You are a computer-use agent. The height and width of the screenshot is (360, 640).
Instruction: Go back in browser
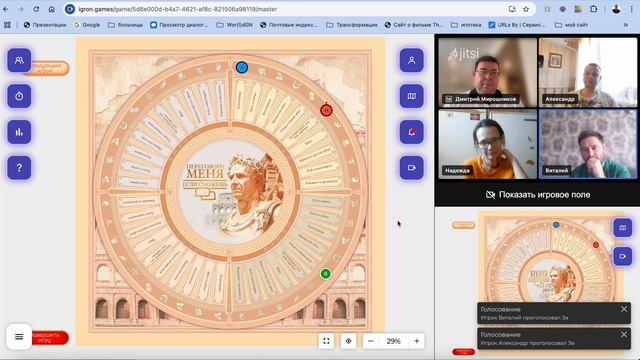click(x=6, y=9)
